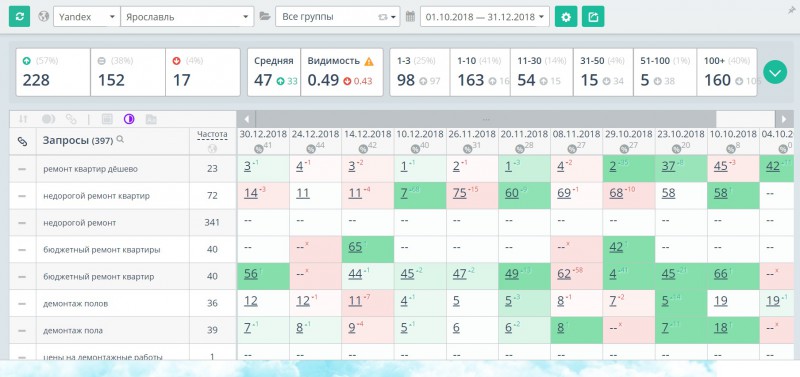Expand stats with green chevron button

775,72
